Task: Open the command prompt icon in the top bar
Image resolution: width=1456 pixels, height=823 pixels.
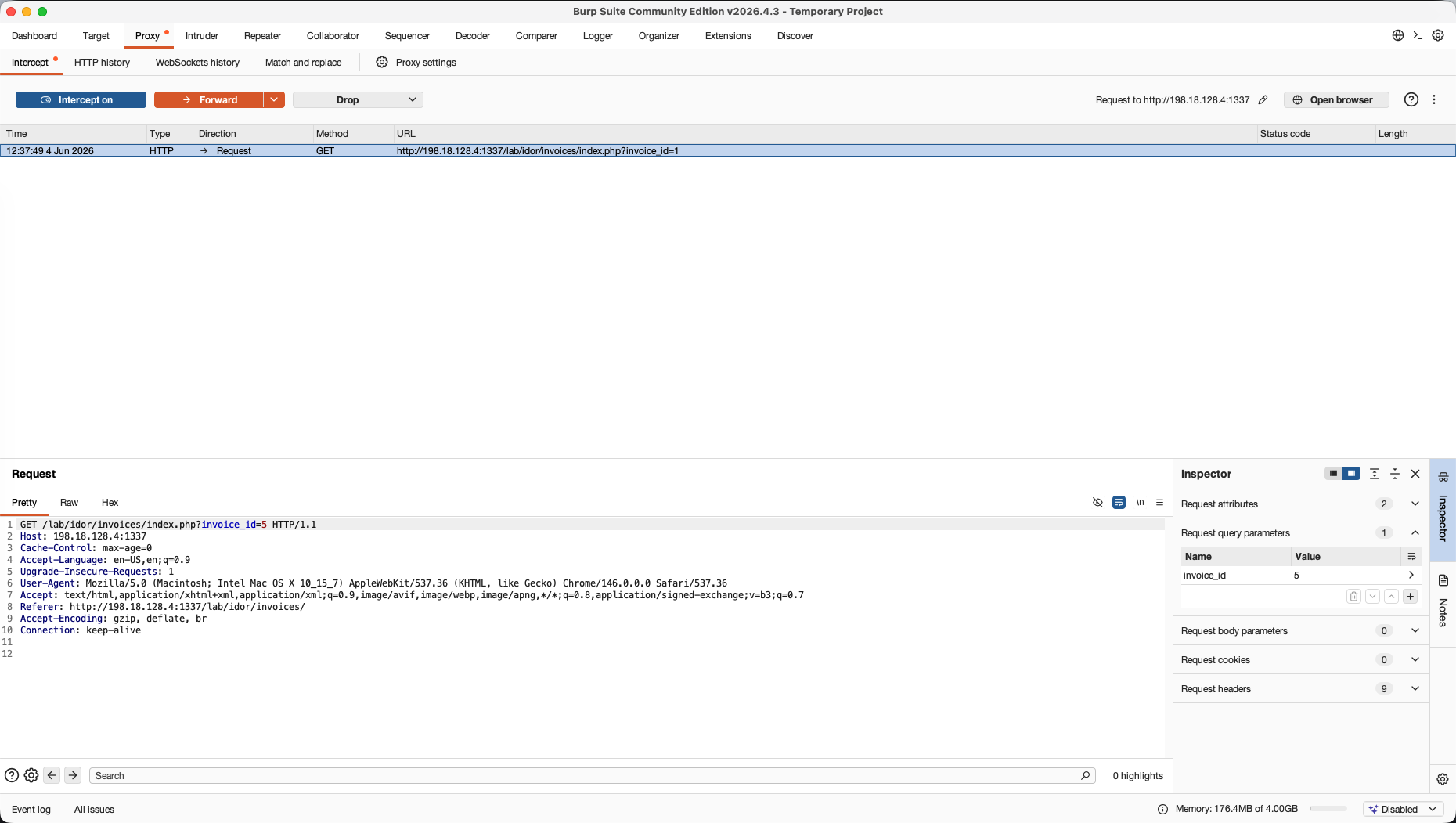Action: [x=1418, y=35]
